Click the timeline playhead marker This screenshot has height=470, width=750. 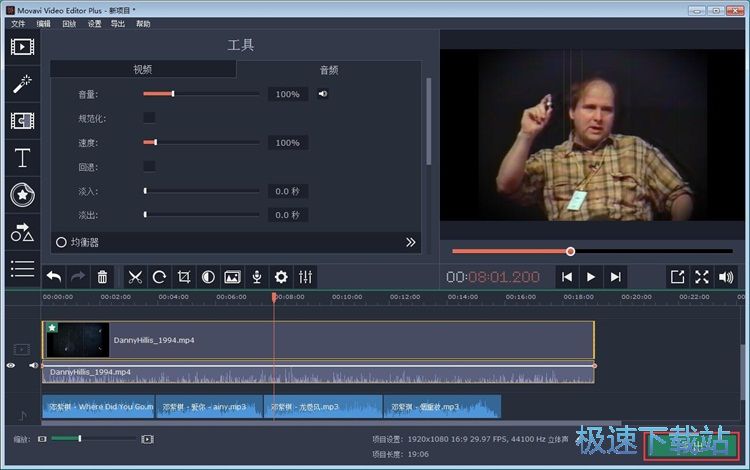click(274, 297)
